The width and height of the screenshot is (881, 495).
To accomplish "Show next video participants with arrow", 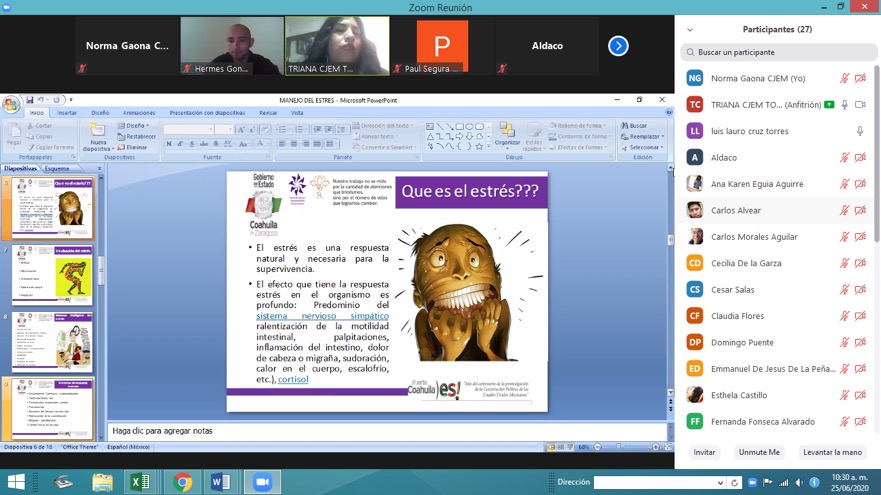I will [x=618, y=46].
